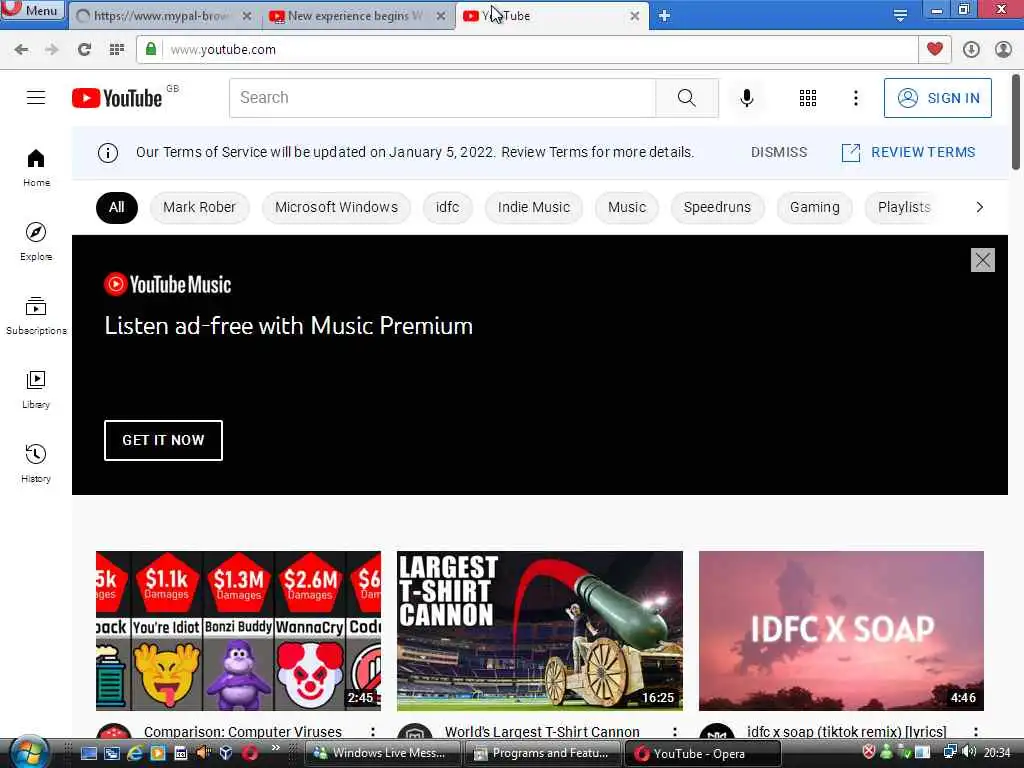Close the mypal-browser tab

pos(247,16)
